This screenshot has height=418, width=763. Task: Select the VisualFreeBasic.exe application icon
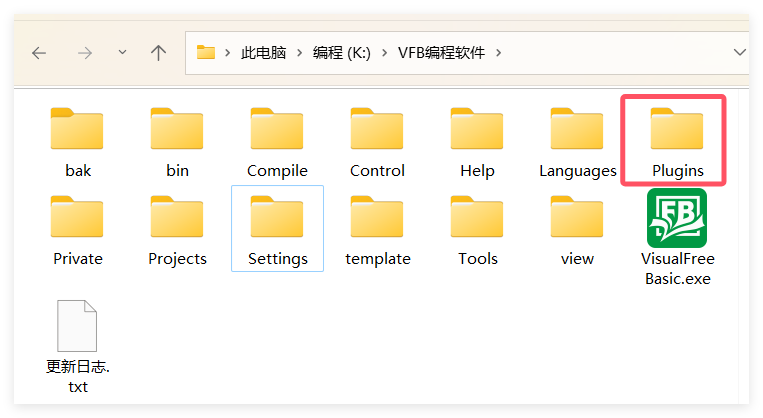[676, 218]
